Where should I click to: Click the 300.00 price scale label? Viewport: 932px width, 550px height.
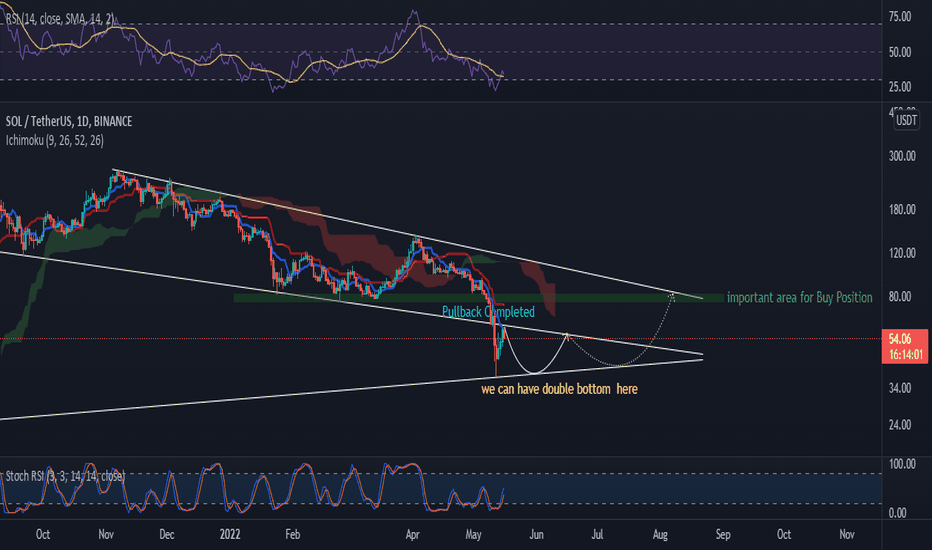point(902,156)
